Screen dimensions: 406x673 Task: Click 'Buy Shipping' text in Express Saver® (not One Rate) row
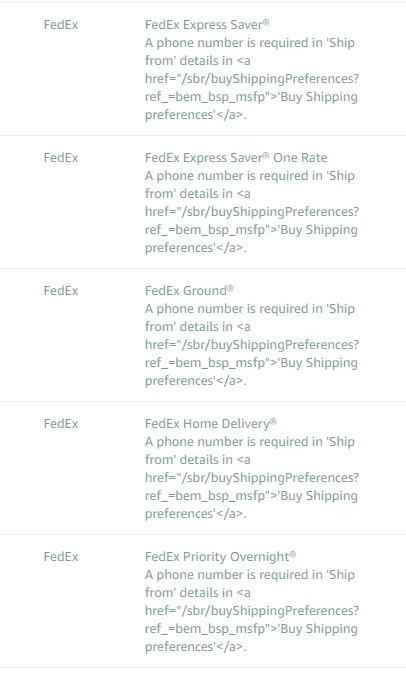pyautogui.click(x=319, y=97)
